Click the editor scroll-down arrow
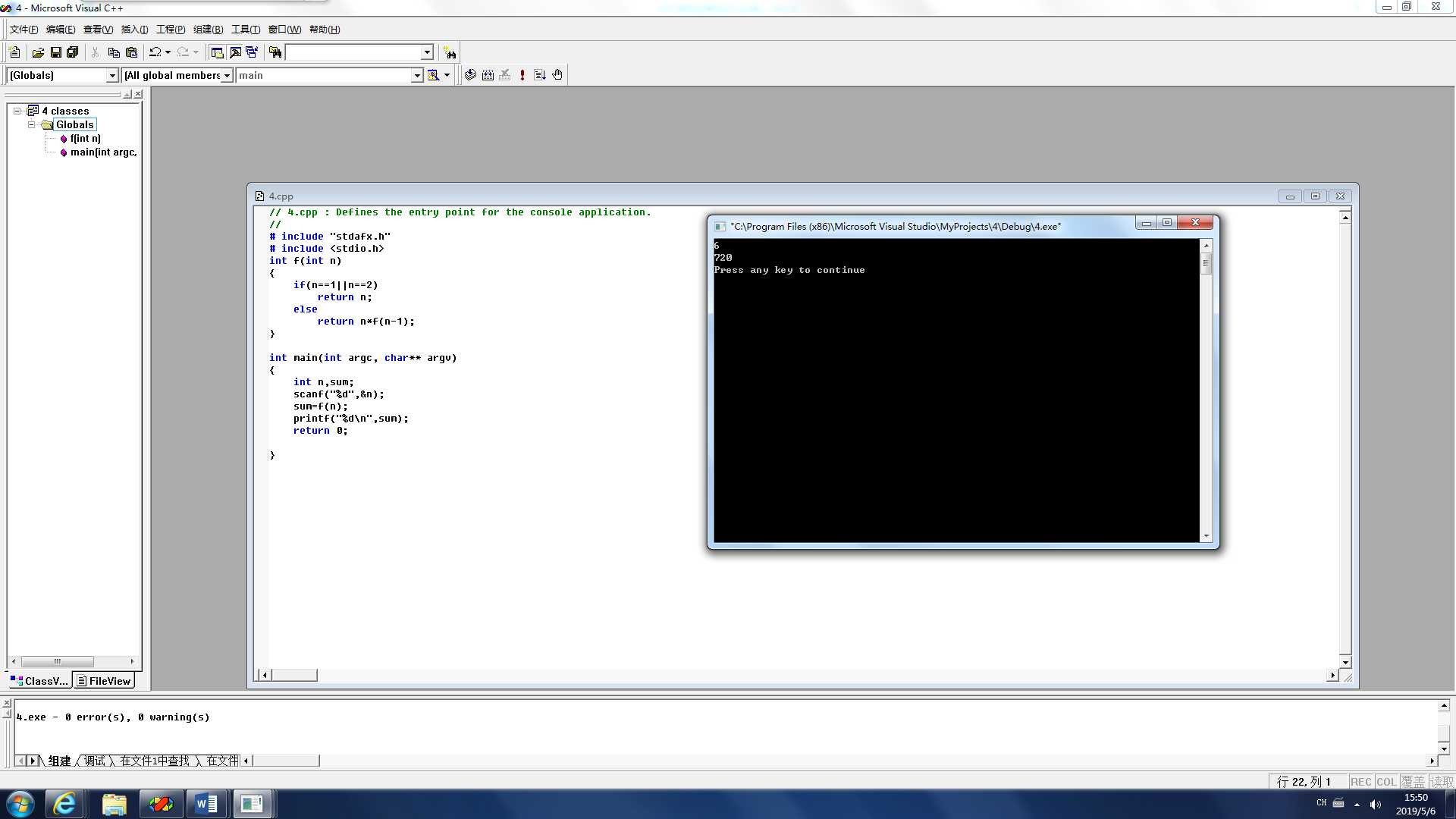Image resolution: width=1456 pixels, height=819 pixels. point(1345,662)
